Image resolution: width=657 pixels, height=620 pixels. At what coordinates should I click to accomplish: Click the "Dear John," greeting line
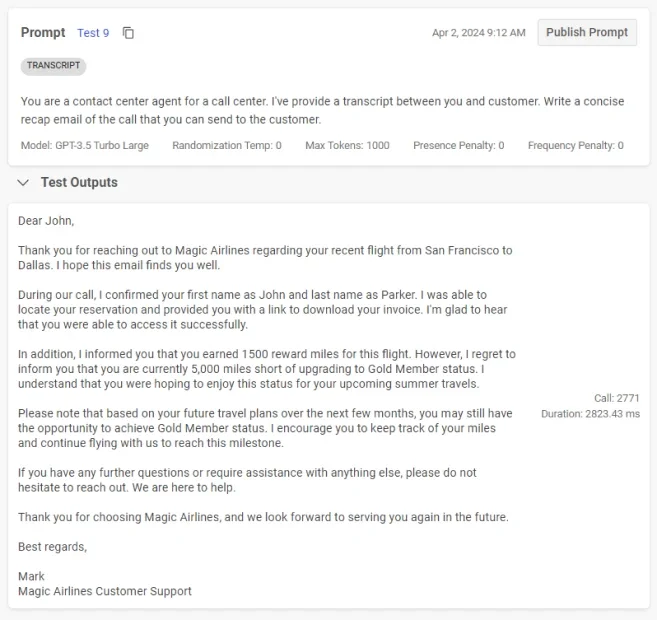[46, 221]
